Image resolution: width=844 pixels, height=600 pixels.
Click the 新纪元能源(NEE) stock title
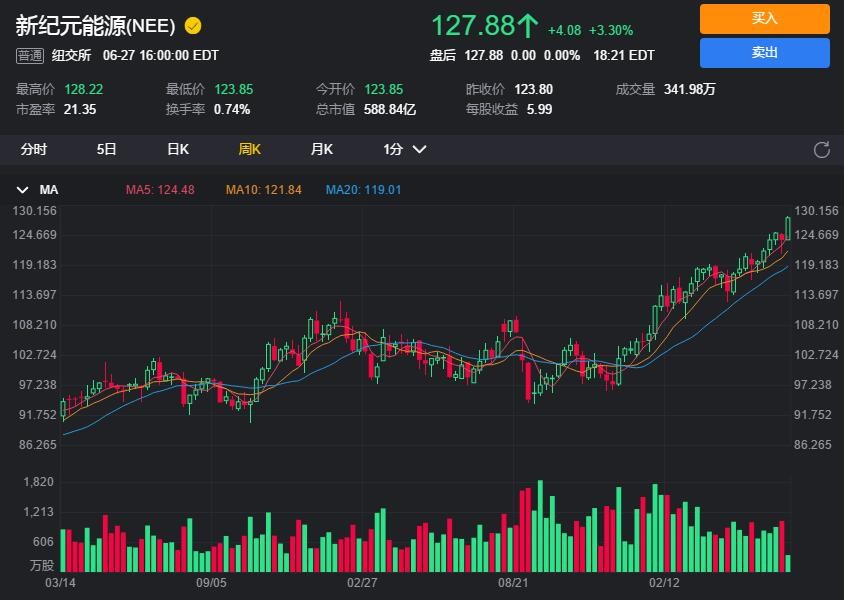(95, 25)
